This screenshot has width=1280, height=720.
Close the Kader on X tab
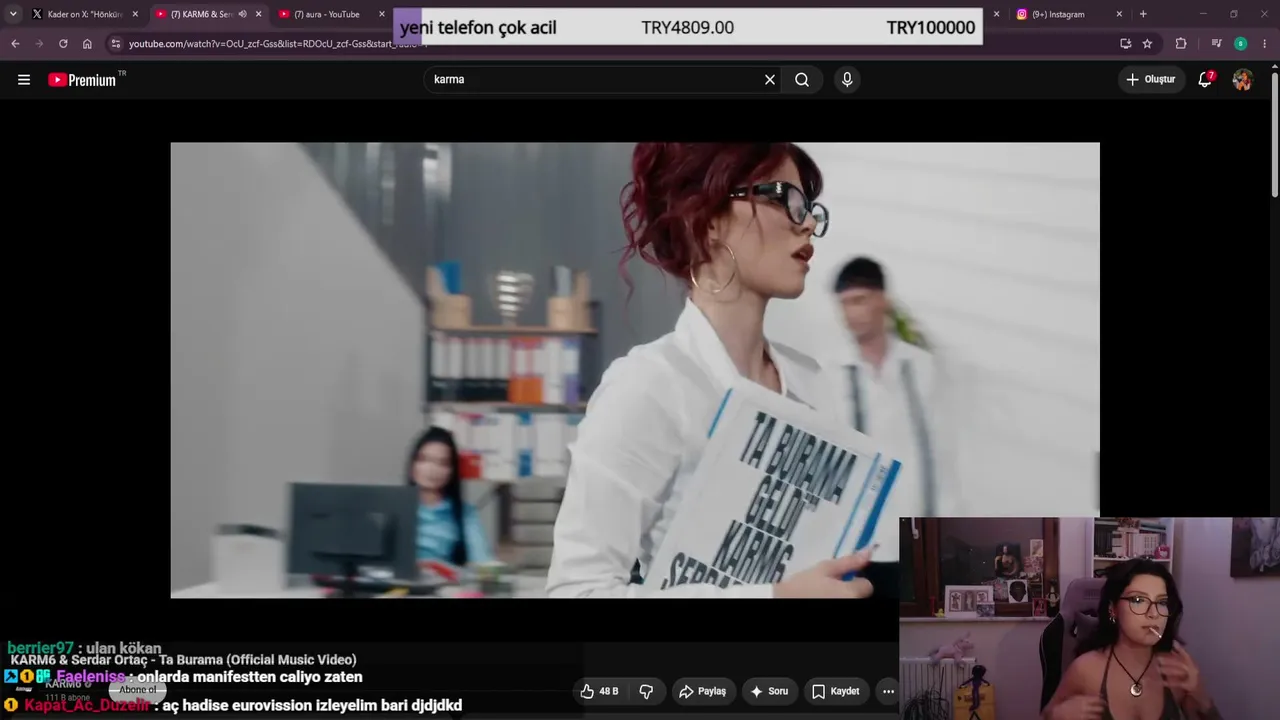tap(135, 14)
